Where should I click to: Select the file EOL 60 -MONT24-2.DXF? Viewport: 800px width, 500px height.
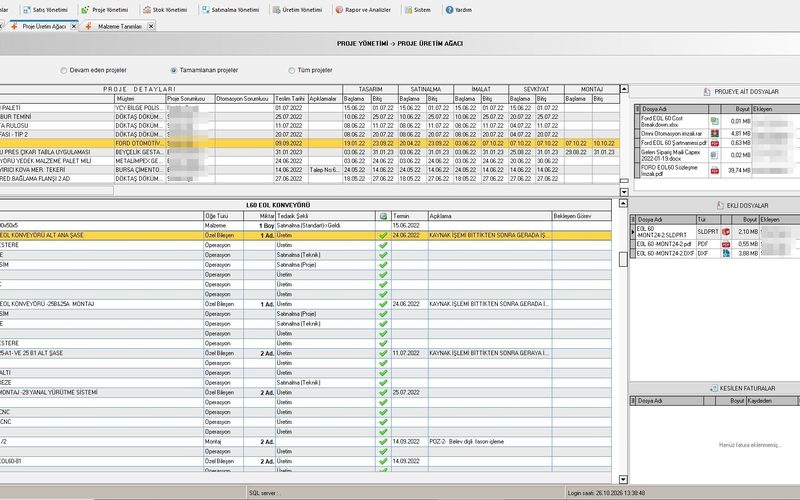pyautogui.click(x=665, y=253)
